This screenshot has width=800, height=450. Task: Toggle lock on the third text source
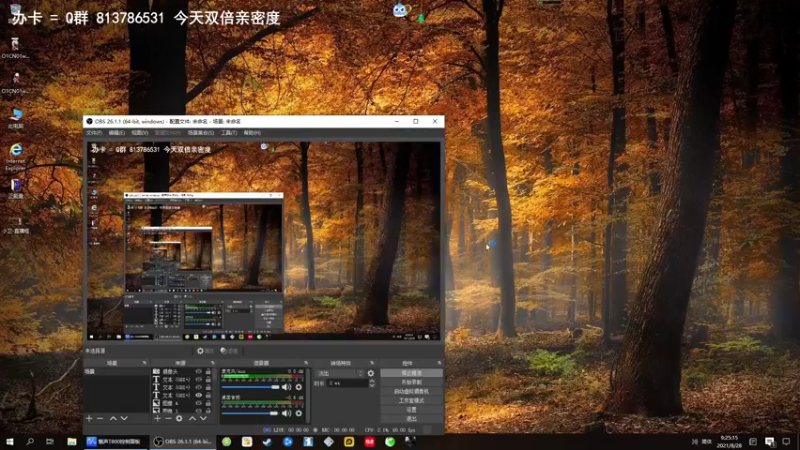coord(208,395)
